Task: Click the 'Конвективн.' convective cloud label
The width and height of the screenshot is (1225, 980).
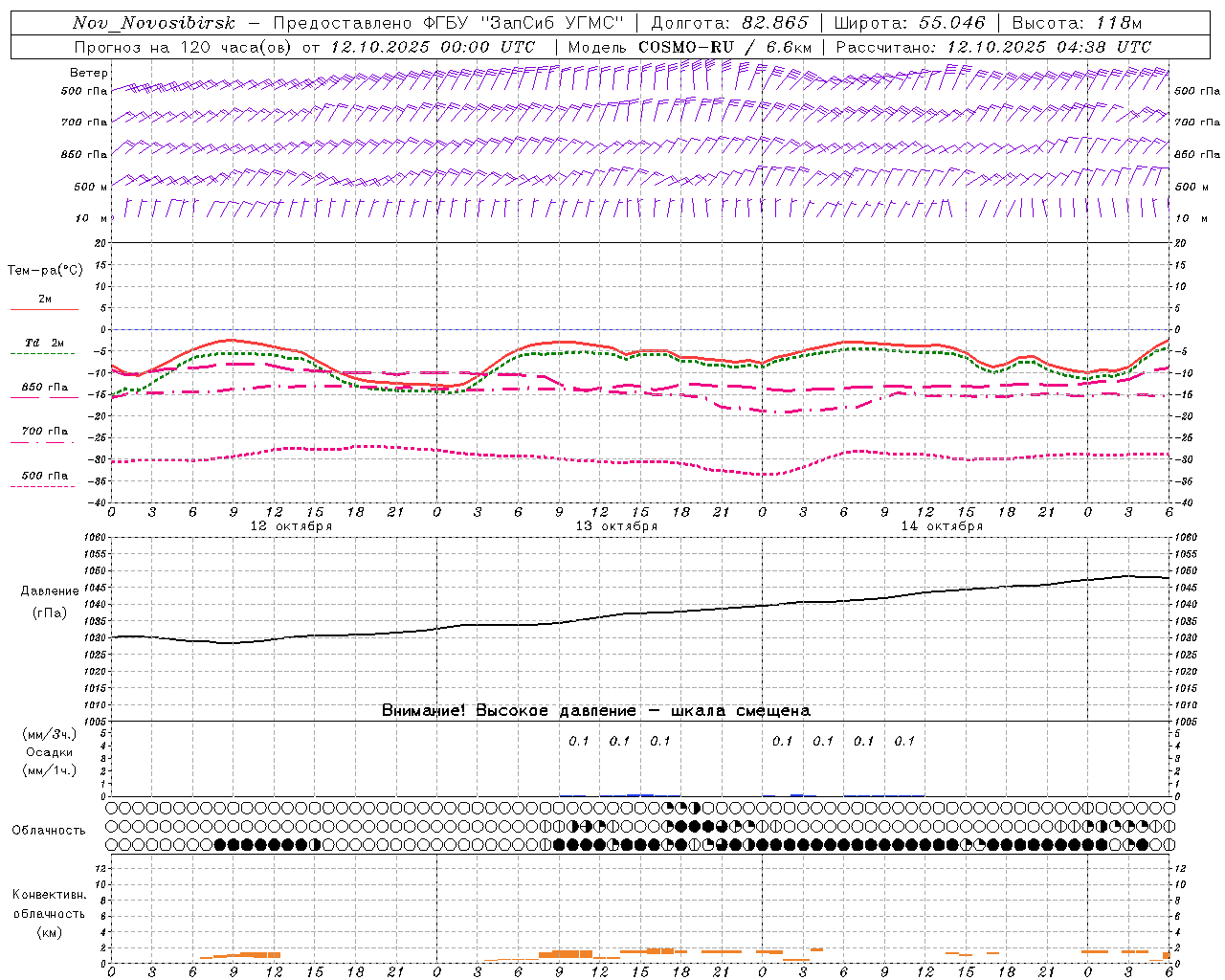Action: point(49,895)
